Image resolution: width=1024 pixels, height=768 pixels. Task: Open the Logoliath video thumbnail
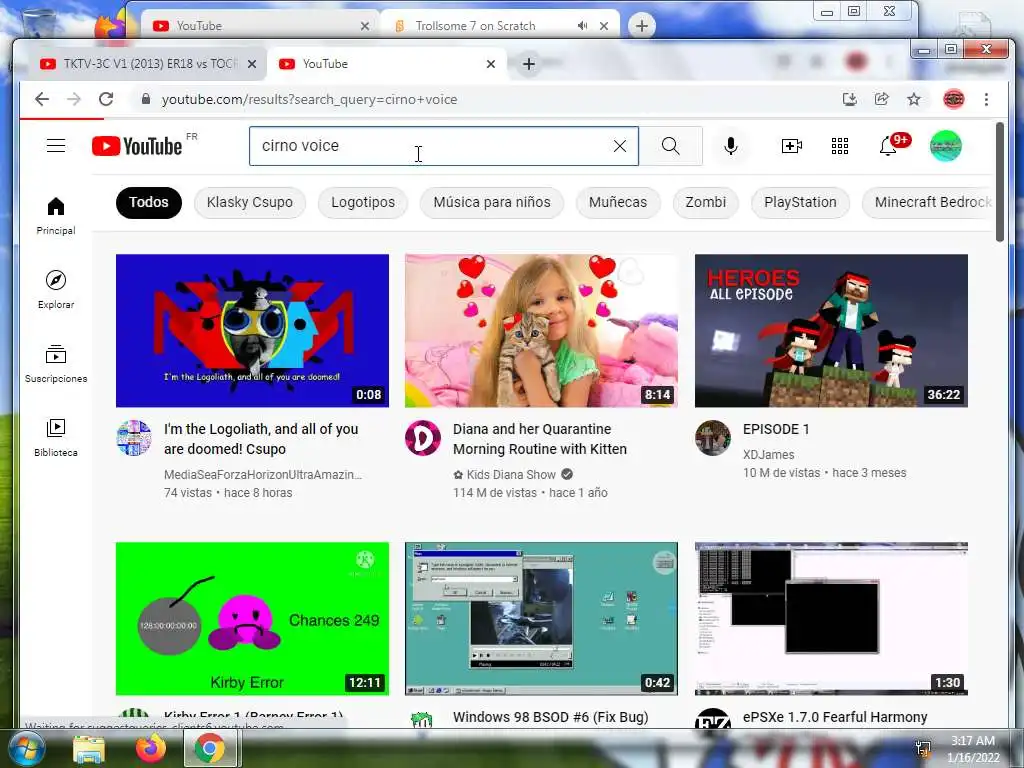coord(252,330)
